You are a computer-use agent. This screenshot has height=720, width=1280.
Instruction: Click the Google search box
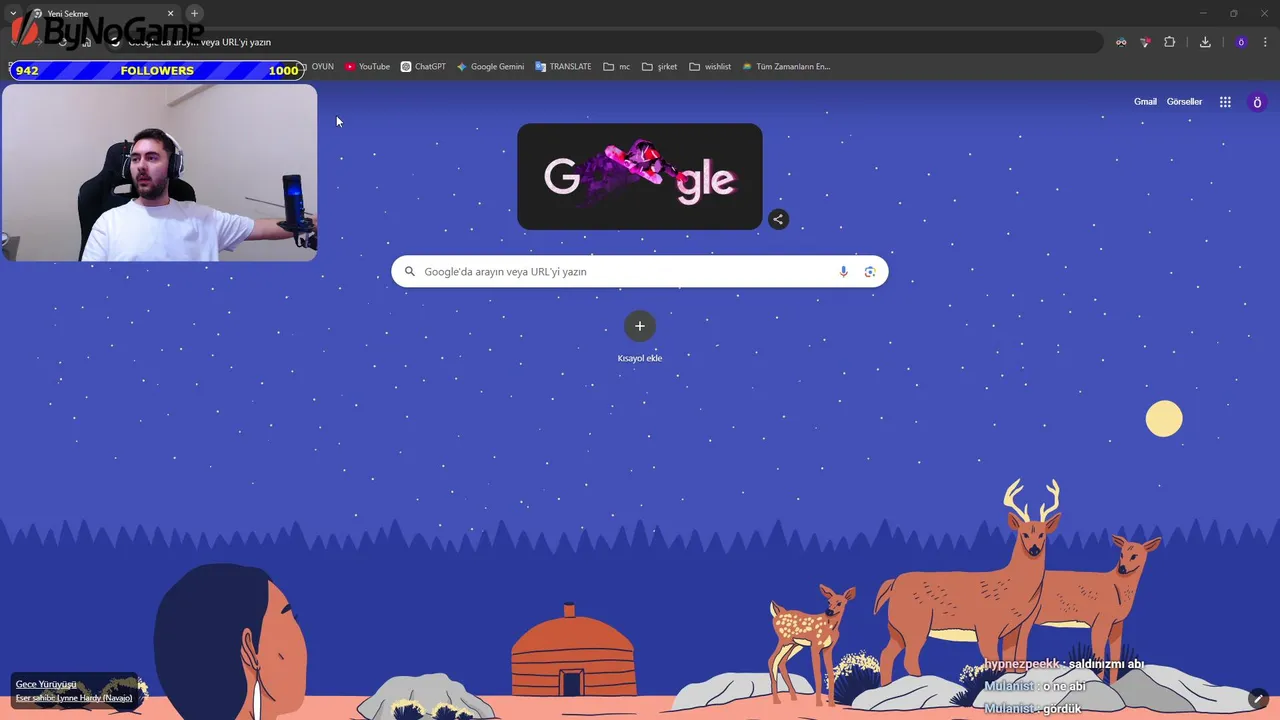[x=640, y=272]
